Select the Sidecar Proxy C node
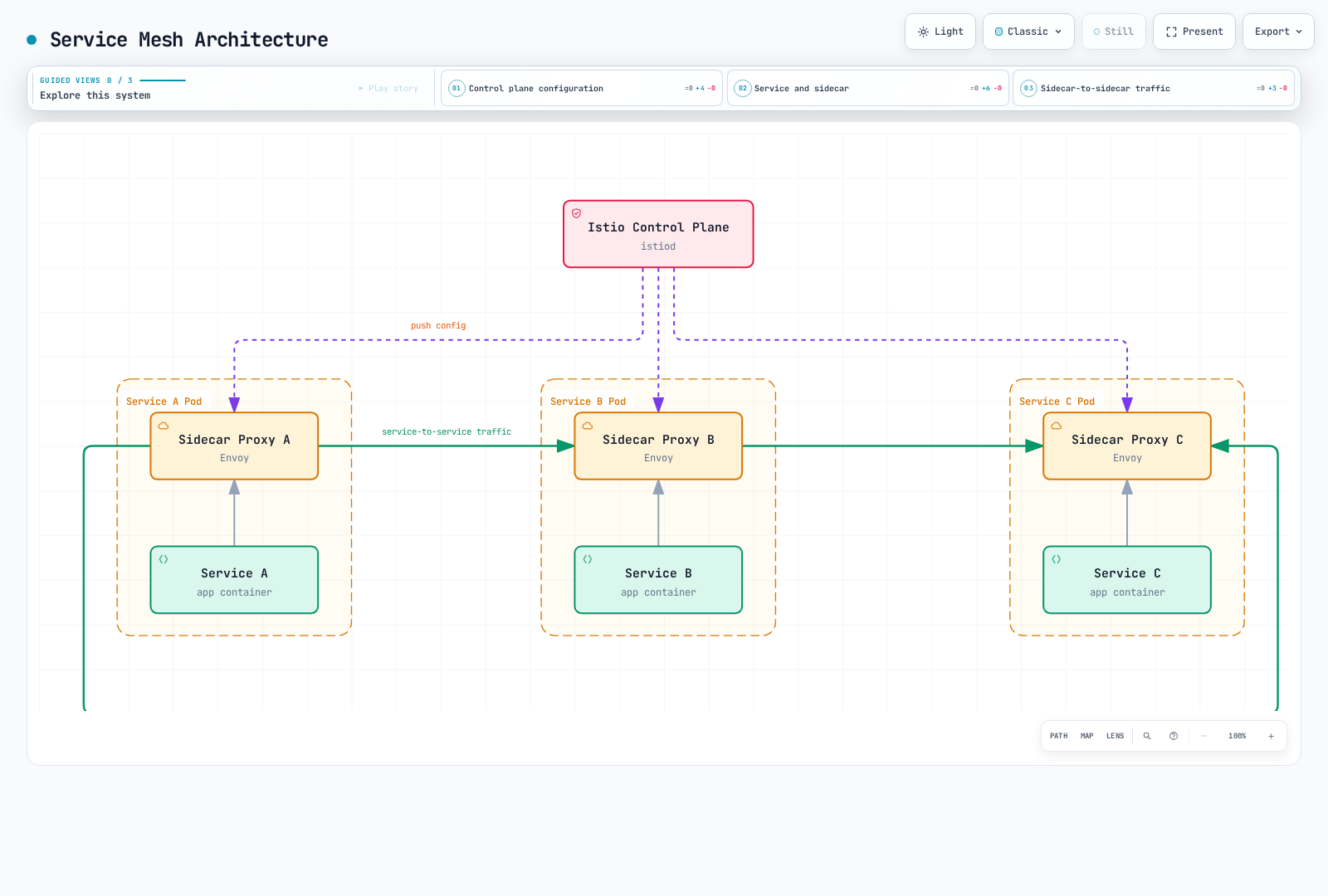The height and width of the screenshot is (896, 1328). click(1127, 446)
